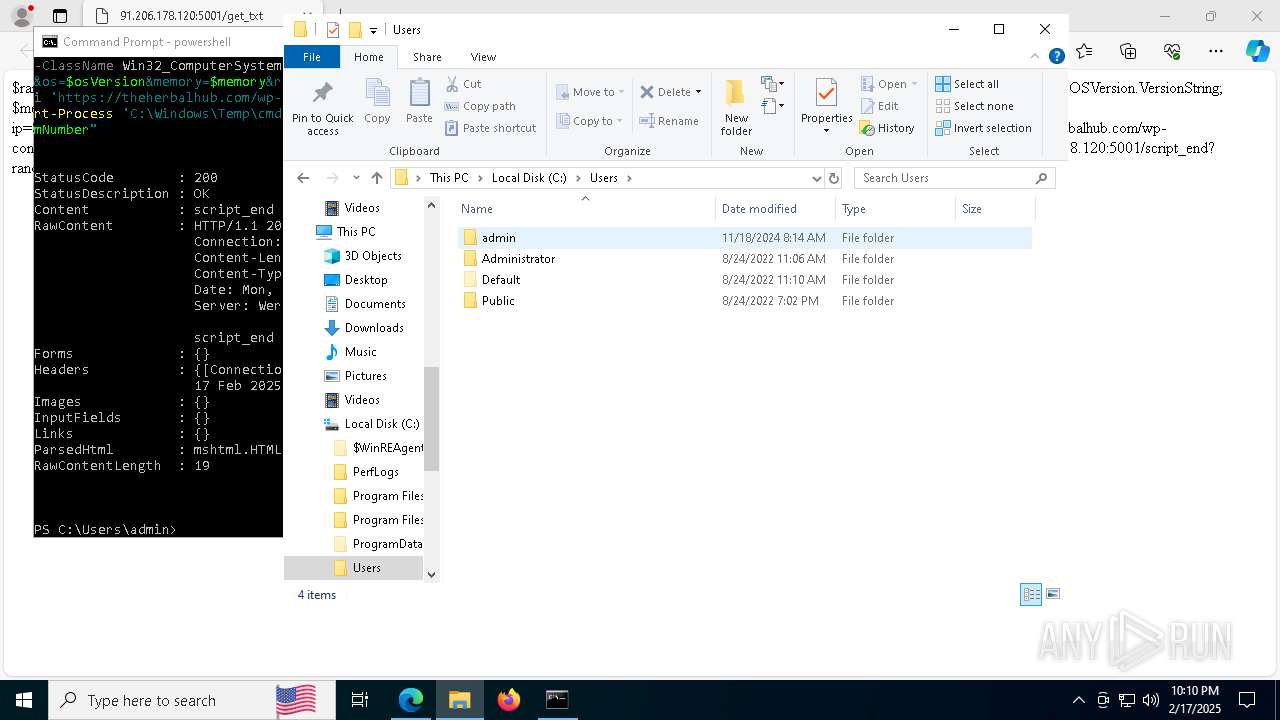Screen dimensions: 1280x720
Task: Go up one folder level
Action: point(376,178)
